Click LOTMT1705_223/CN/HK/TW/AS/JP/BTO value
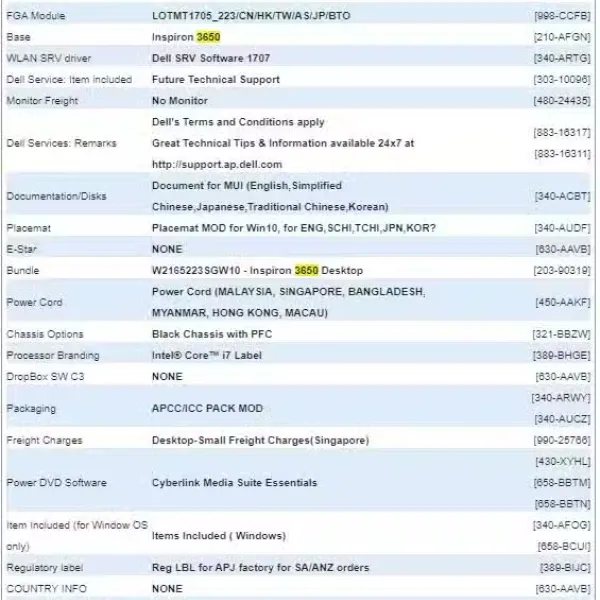Image resolution: width=600 pixels, height=600 pixels. tap(251, 16)
